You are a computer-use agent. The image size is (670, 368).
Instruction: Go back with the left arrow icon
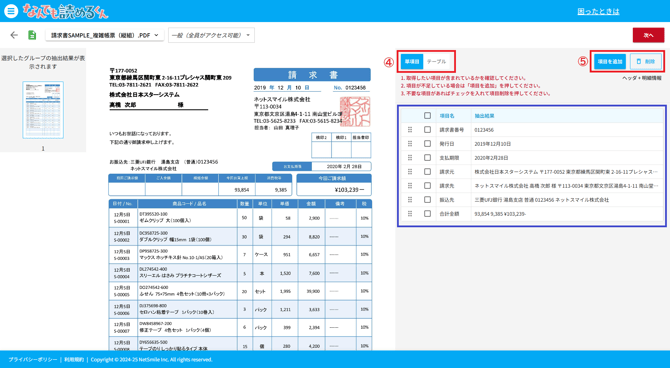pos(14,35)
